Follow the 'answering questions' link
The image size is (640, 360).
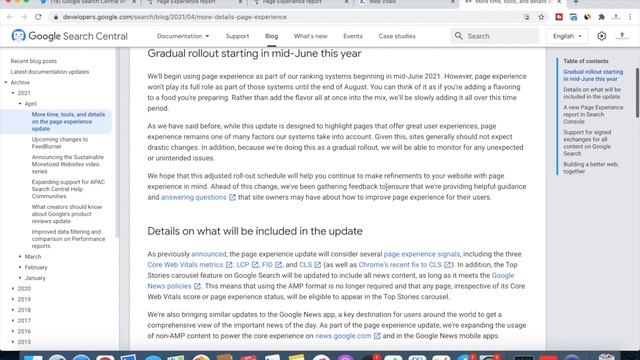193,197
